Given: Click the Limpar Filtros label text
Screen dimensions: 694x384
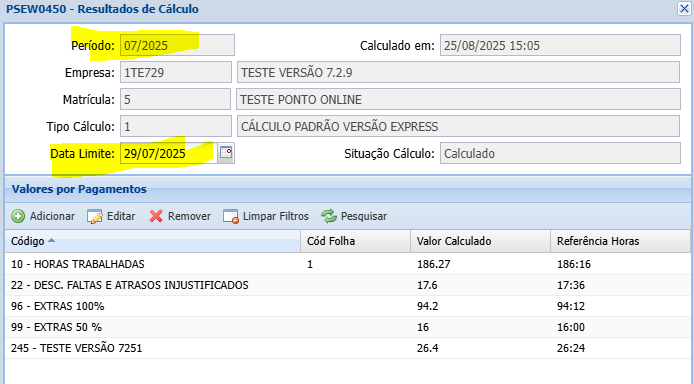Looking at the screenshot, I should tap(276, 216).
